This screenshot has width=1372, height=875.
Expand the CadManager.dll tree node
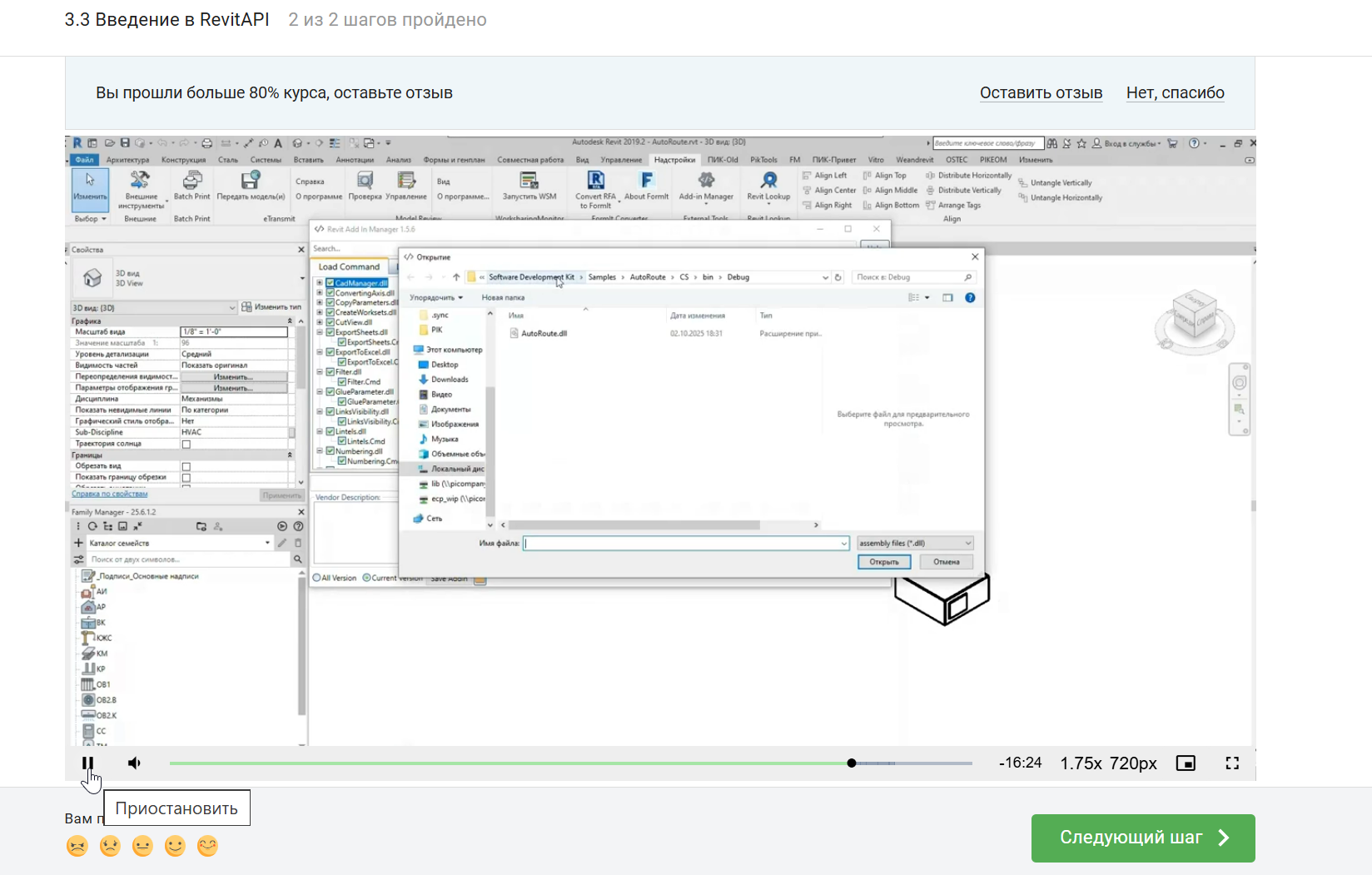coord(320,283)
